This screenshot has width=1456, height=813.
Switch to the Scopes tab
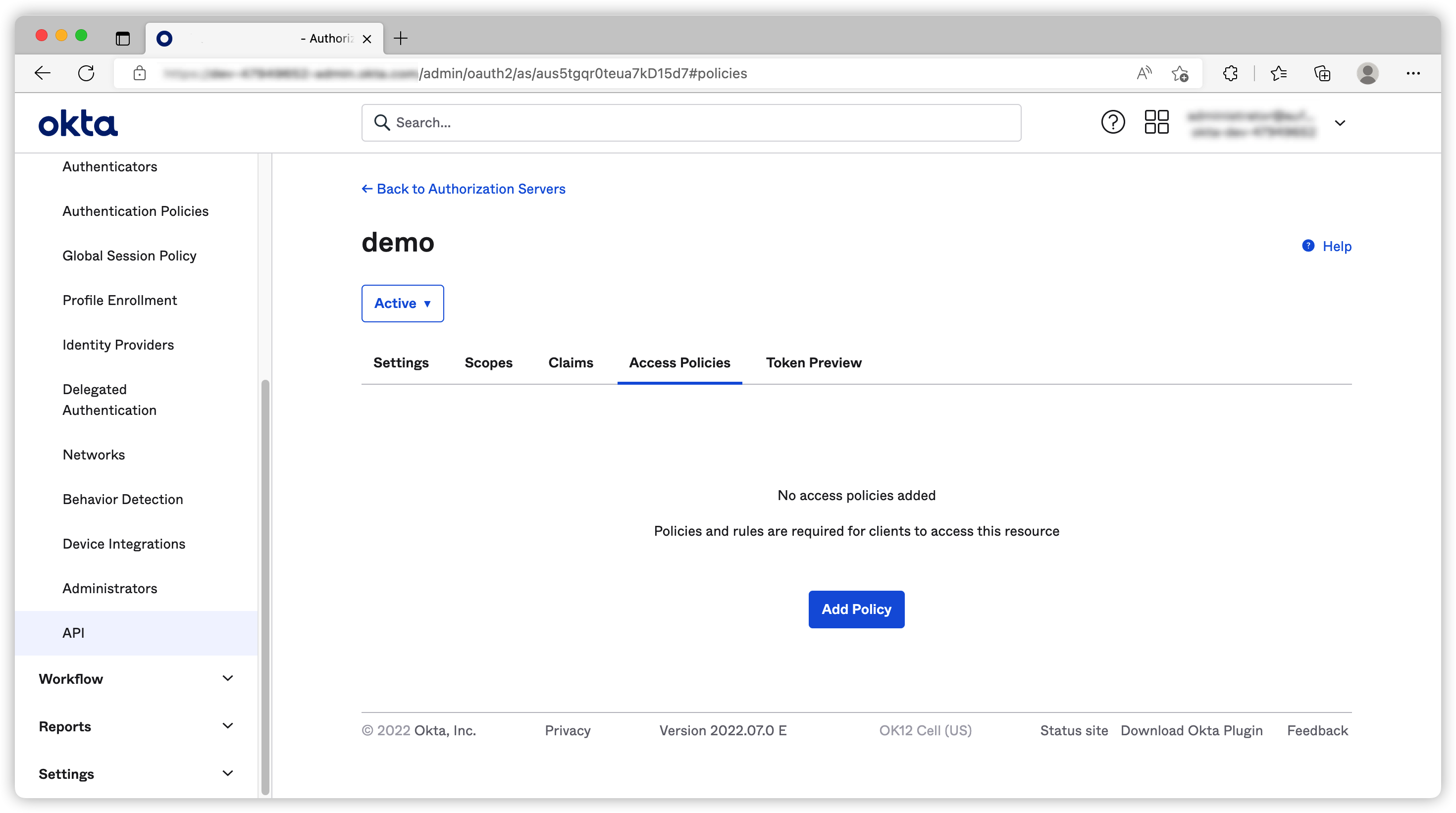488,363
